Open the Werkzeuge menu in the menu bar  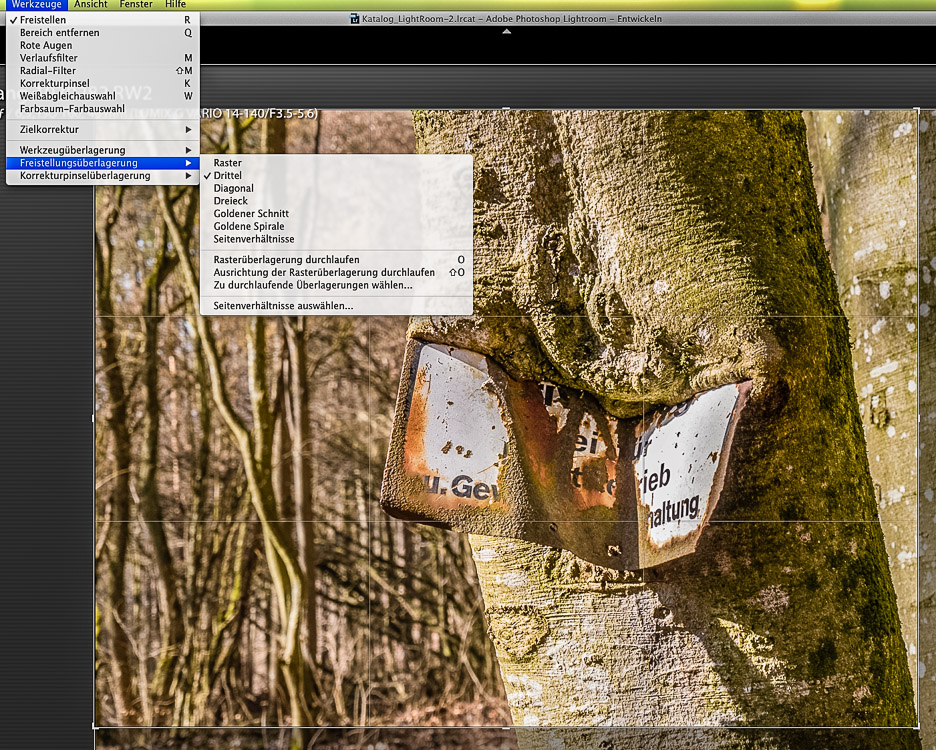click(36, 5)
